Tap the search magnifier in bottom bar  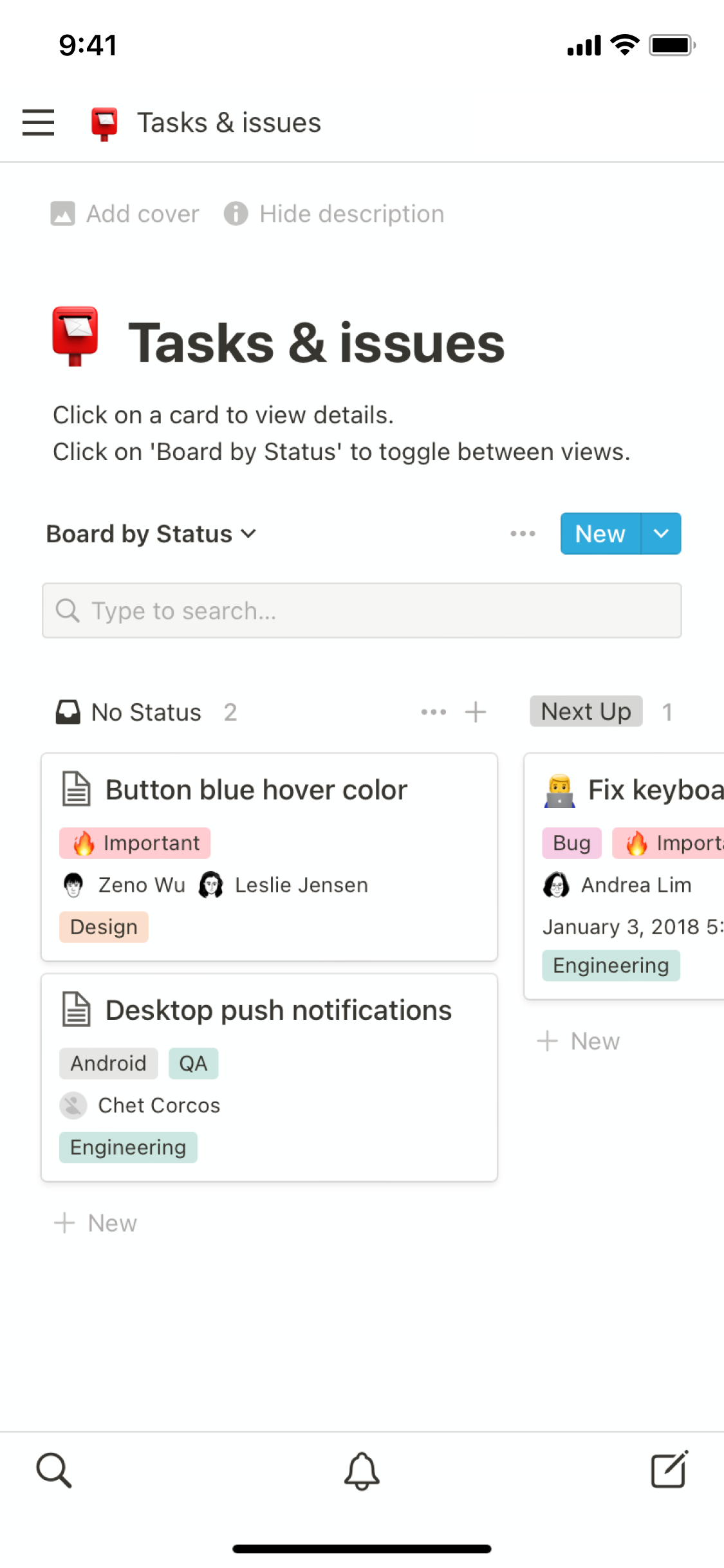tap(53, 1470)
